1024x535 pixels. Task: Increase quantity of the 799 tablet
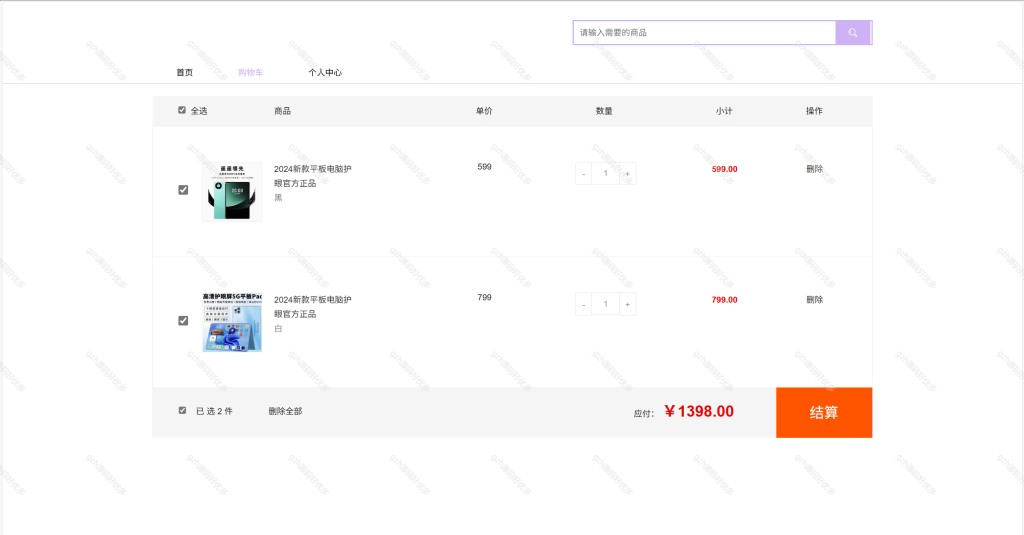[628, 304]
